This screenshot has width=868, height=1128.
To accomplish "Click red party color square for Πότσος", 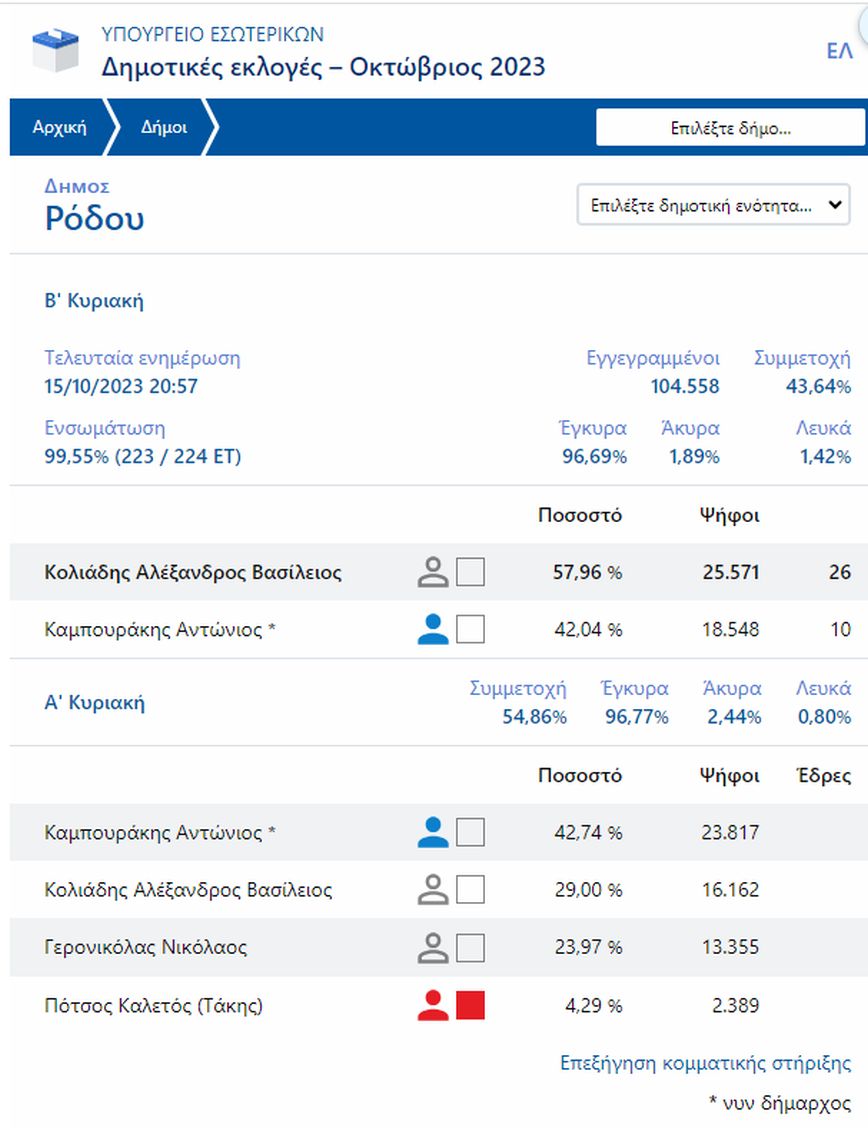I will [x=470, y=1005].
